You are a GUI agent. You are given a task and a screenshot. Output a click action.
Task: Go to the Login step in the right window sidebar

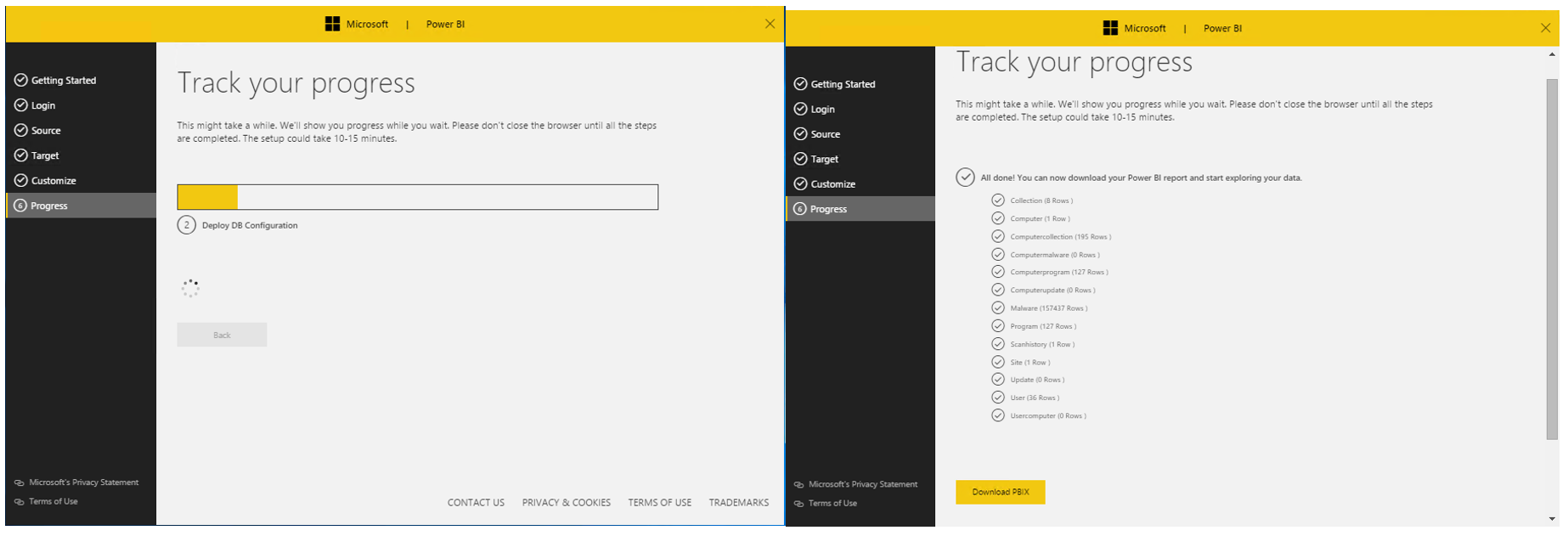[x=822, y=110]
